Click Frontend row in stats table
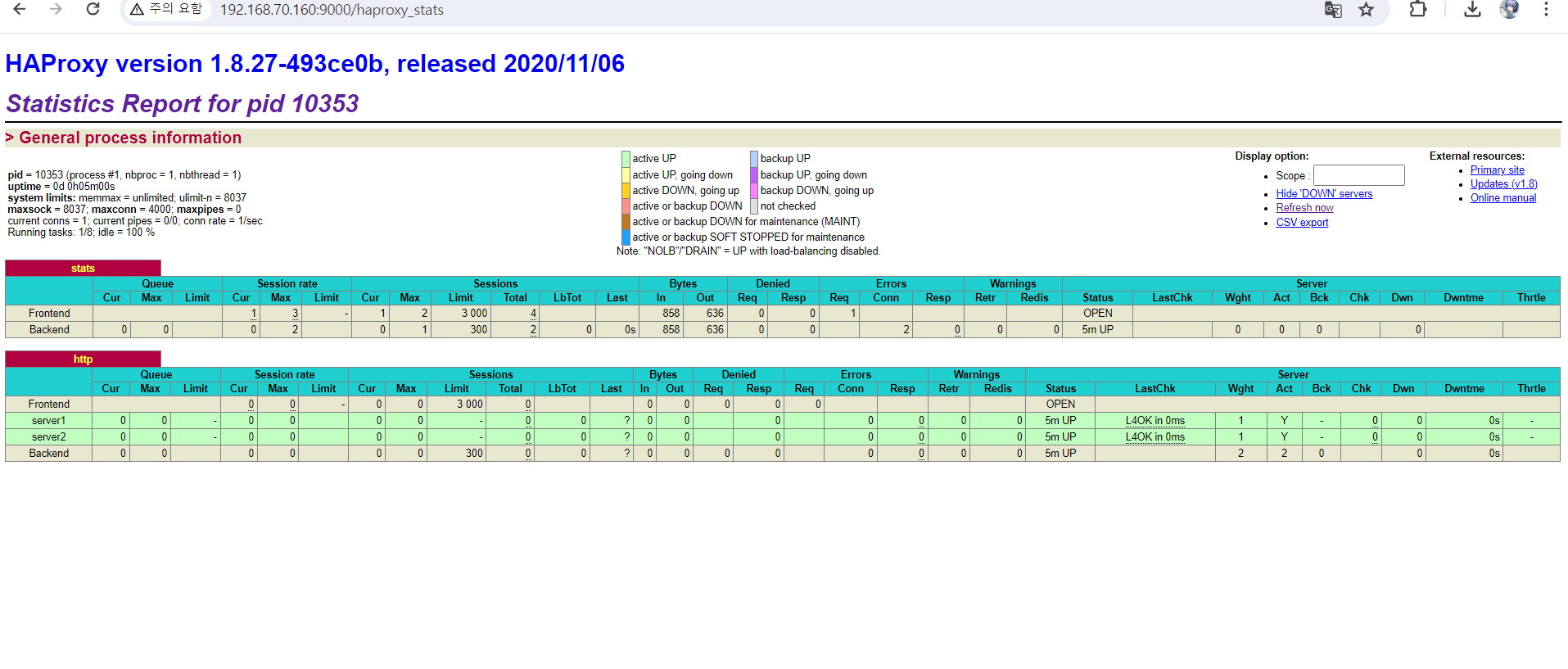Image resolution: width=1568 pixels, height=669 pixels. (782, 314)
